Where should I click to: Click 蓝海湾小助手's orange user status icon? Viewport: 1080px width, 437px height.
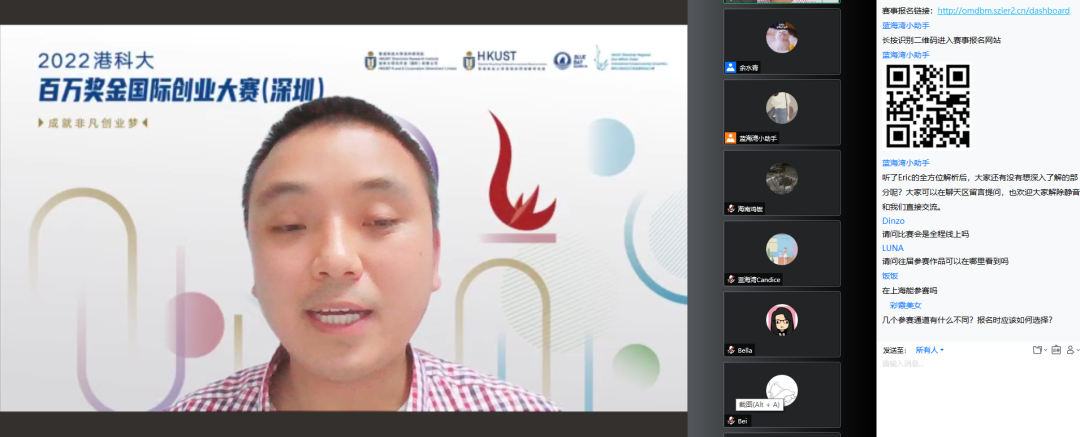731,138
